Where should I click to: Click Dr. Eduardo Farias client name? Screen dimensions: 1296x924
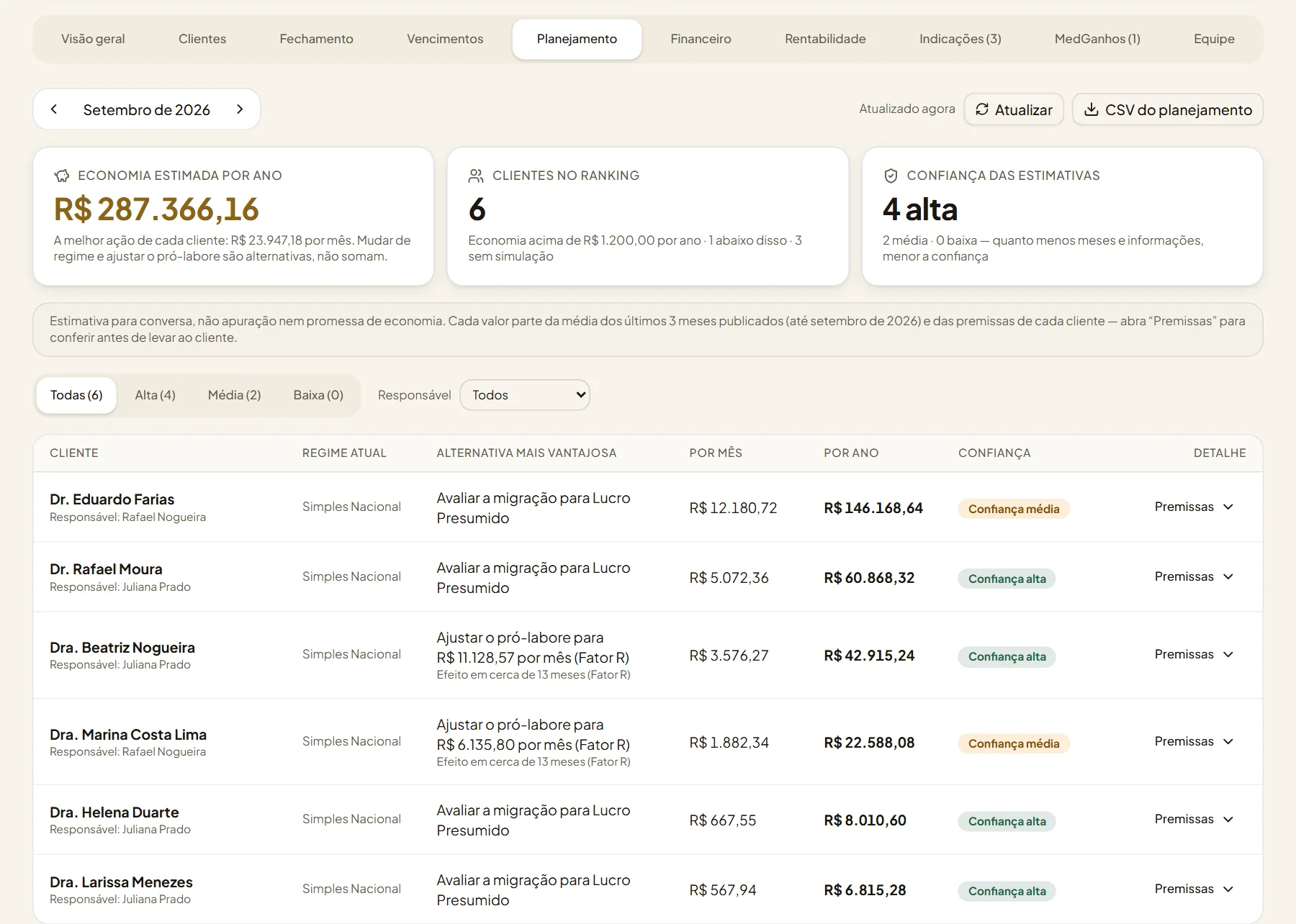[x=112, y=499]
